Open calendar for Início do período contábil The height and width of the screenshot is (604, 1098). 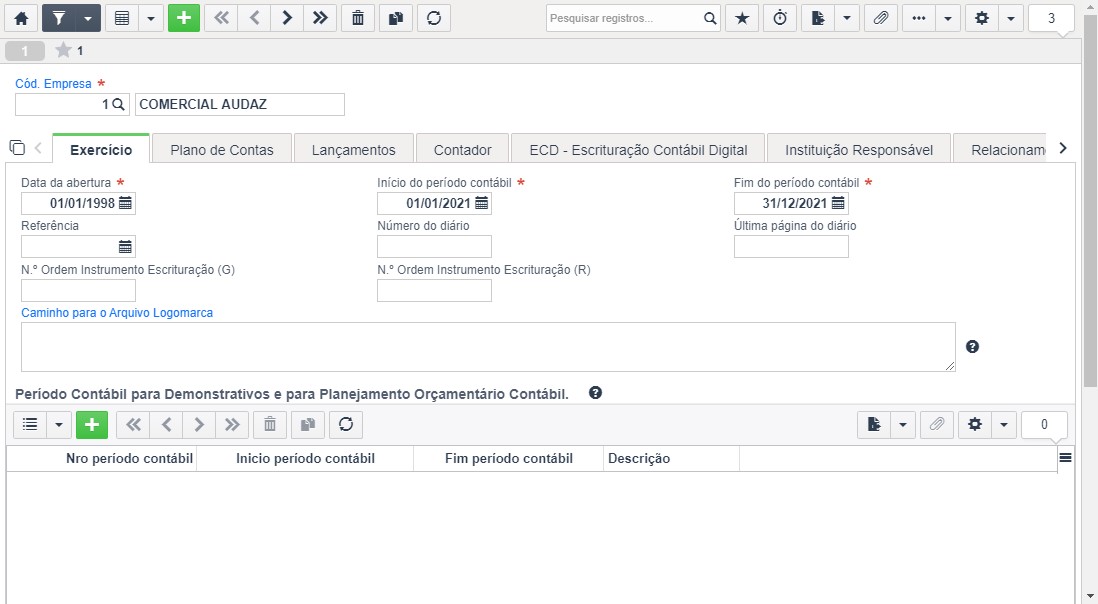(x=482, y=203)
